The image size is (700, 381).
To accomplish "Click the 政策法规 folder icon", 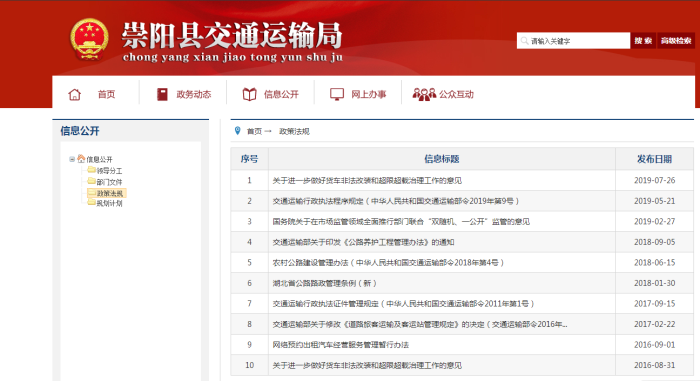I will coord(92,193).
